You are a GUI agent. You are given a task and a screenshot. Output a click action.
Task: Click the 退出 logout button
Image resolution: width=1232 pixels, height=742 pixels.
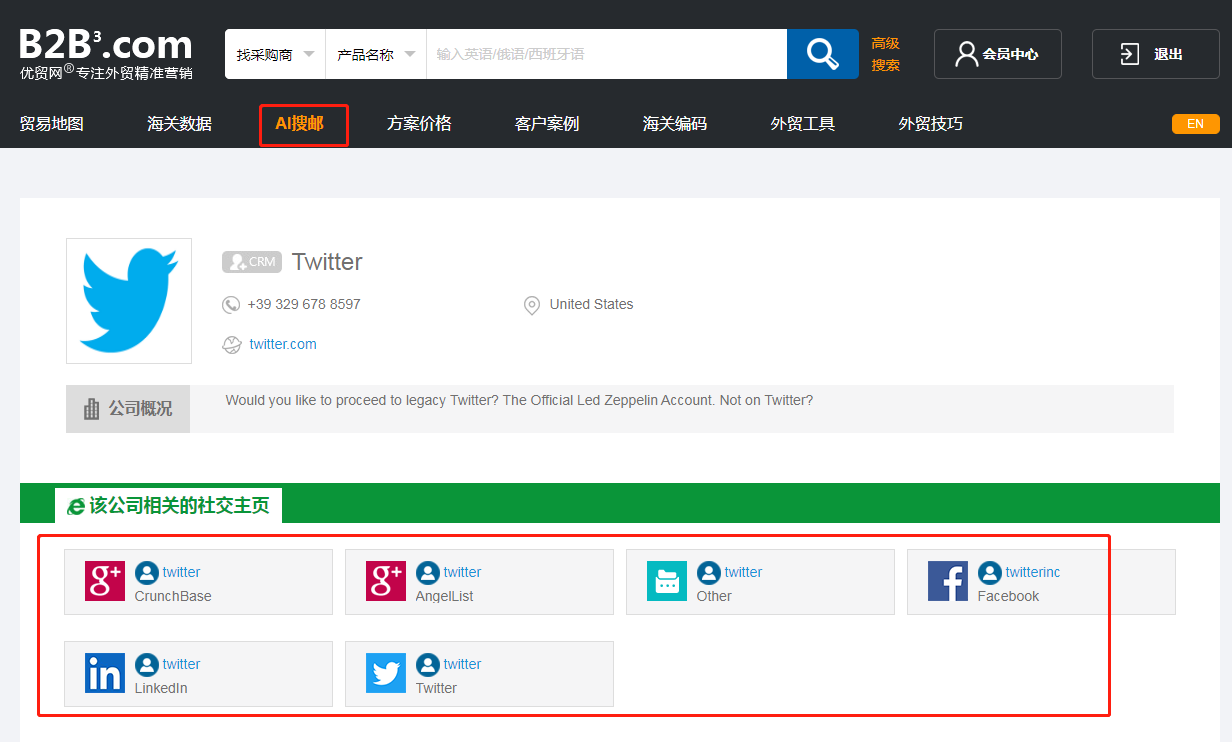[1156, 54]
